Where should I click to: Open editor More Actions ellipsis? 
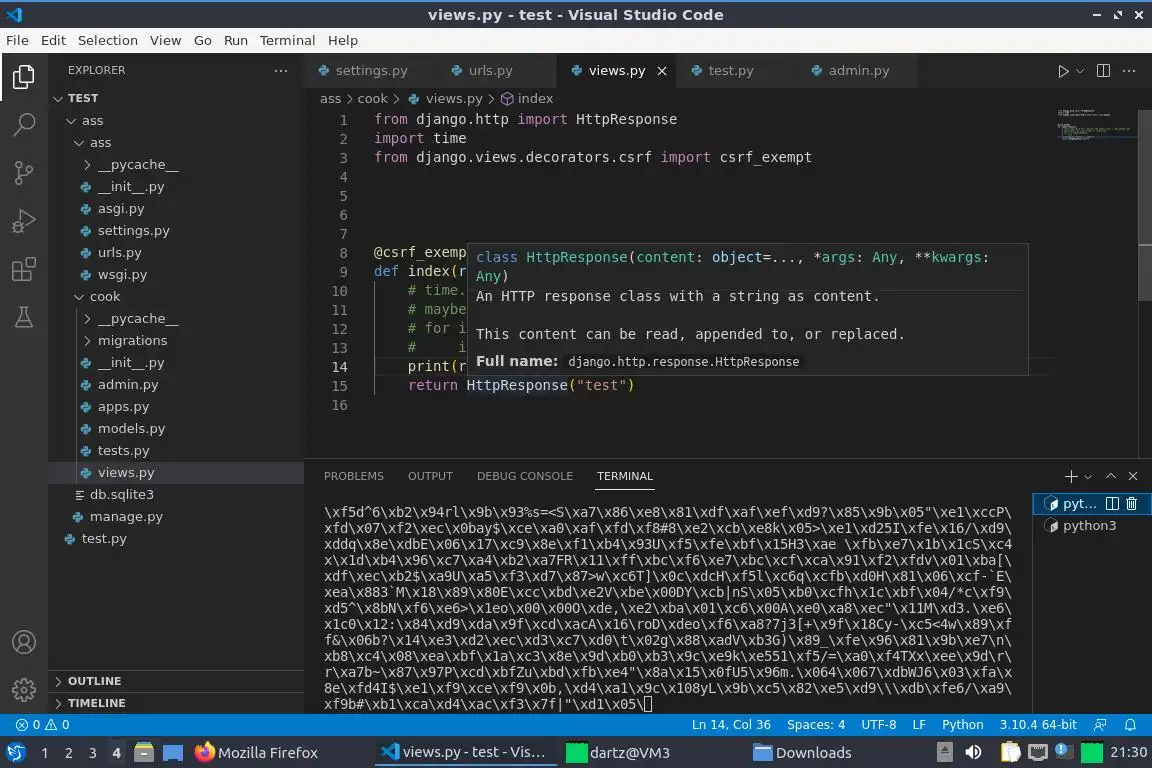[1129, 71]
